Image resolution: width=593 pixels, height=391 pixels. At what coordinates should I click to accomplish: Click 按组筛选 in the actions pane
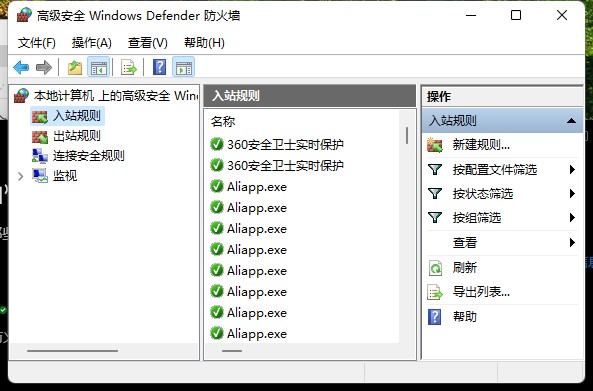[477, 217]
